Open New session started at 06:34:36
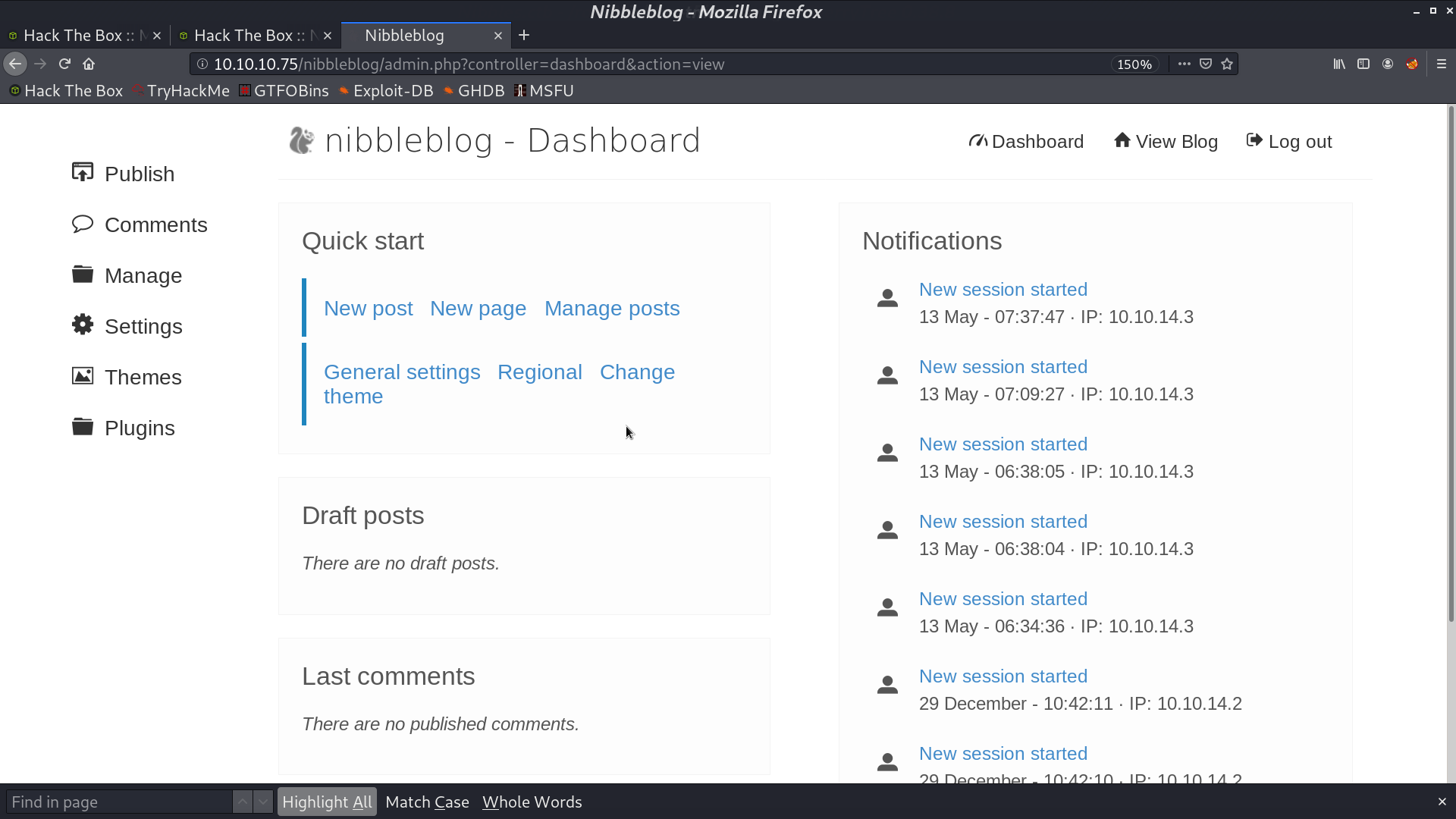The image size is (1456, 819). coord(1003,599)
